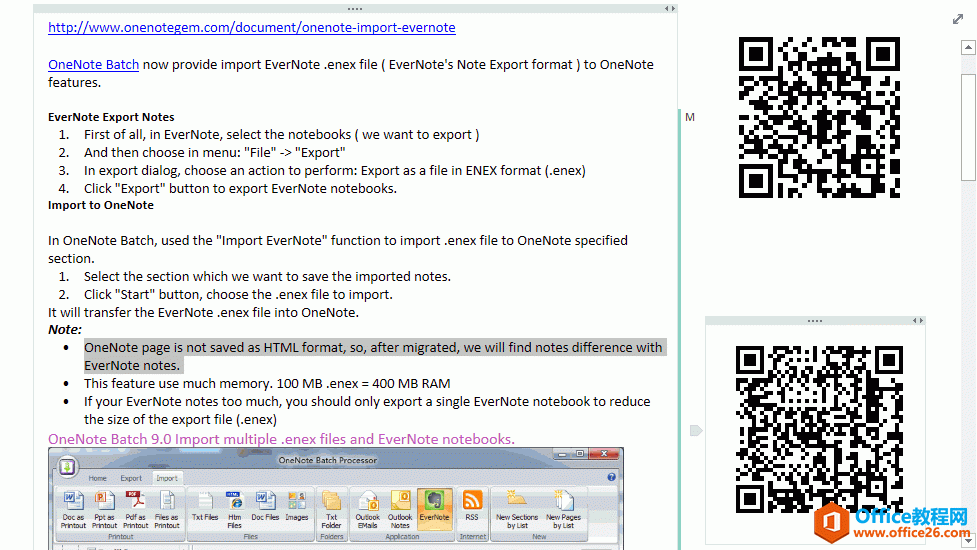Screen dimensions: 977x550
Task: Select the lower QR code image
Action: point(819,430)
